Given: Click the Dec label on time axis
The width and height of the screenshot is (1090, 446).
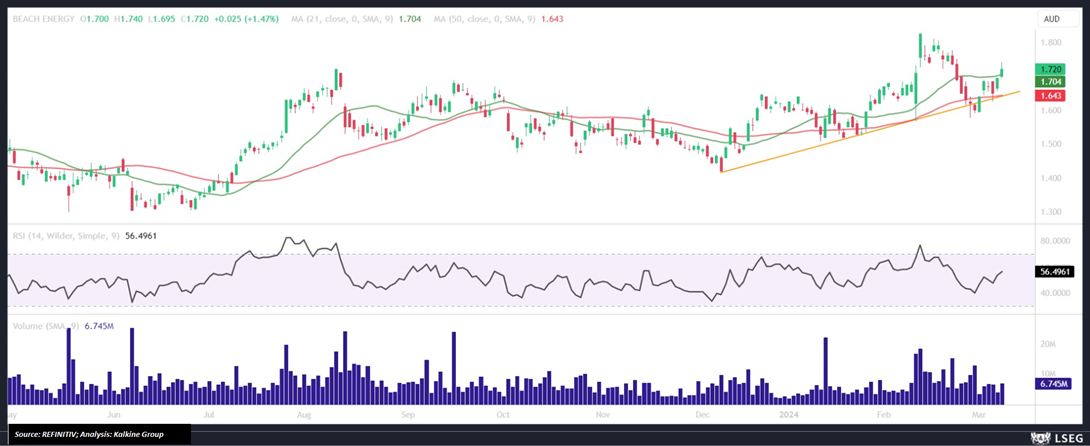Looking at the screenshot, I should [702, 413].
